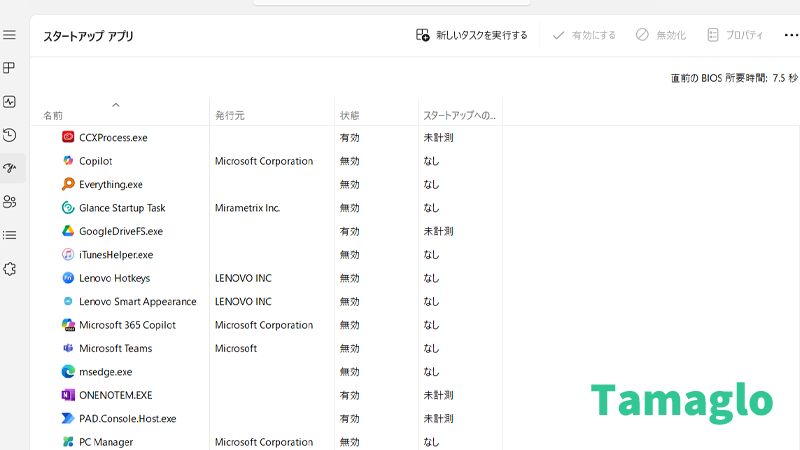The image size is (800, 450).
Task: Sort by the 状態 column header
Action: coord(349,116)
